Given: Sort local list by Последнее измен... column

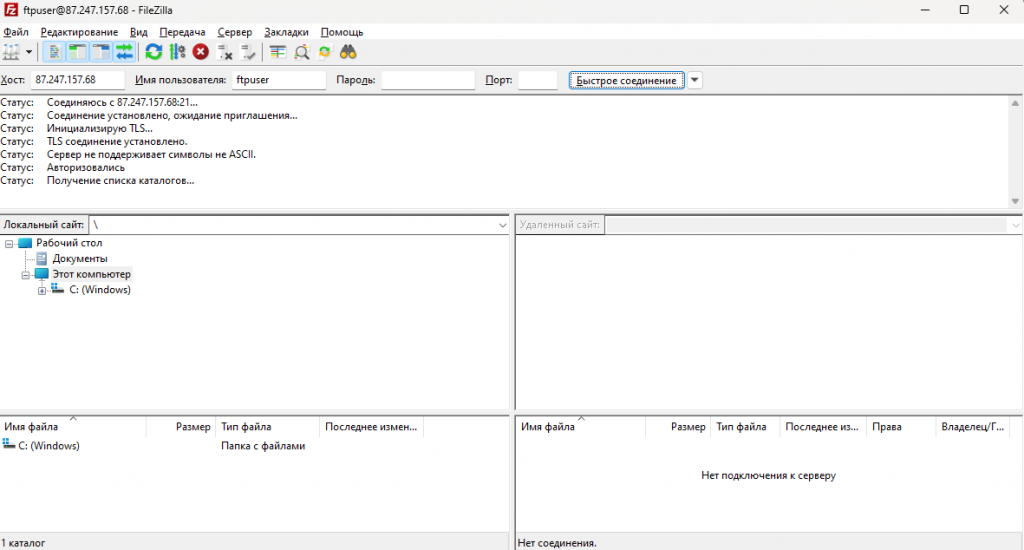Looking at the screenshot, I should 372,427.
